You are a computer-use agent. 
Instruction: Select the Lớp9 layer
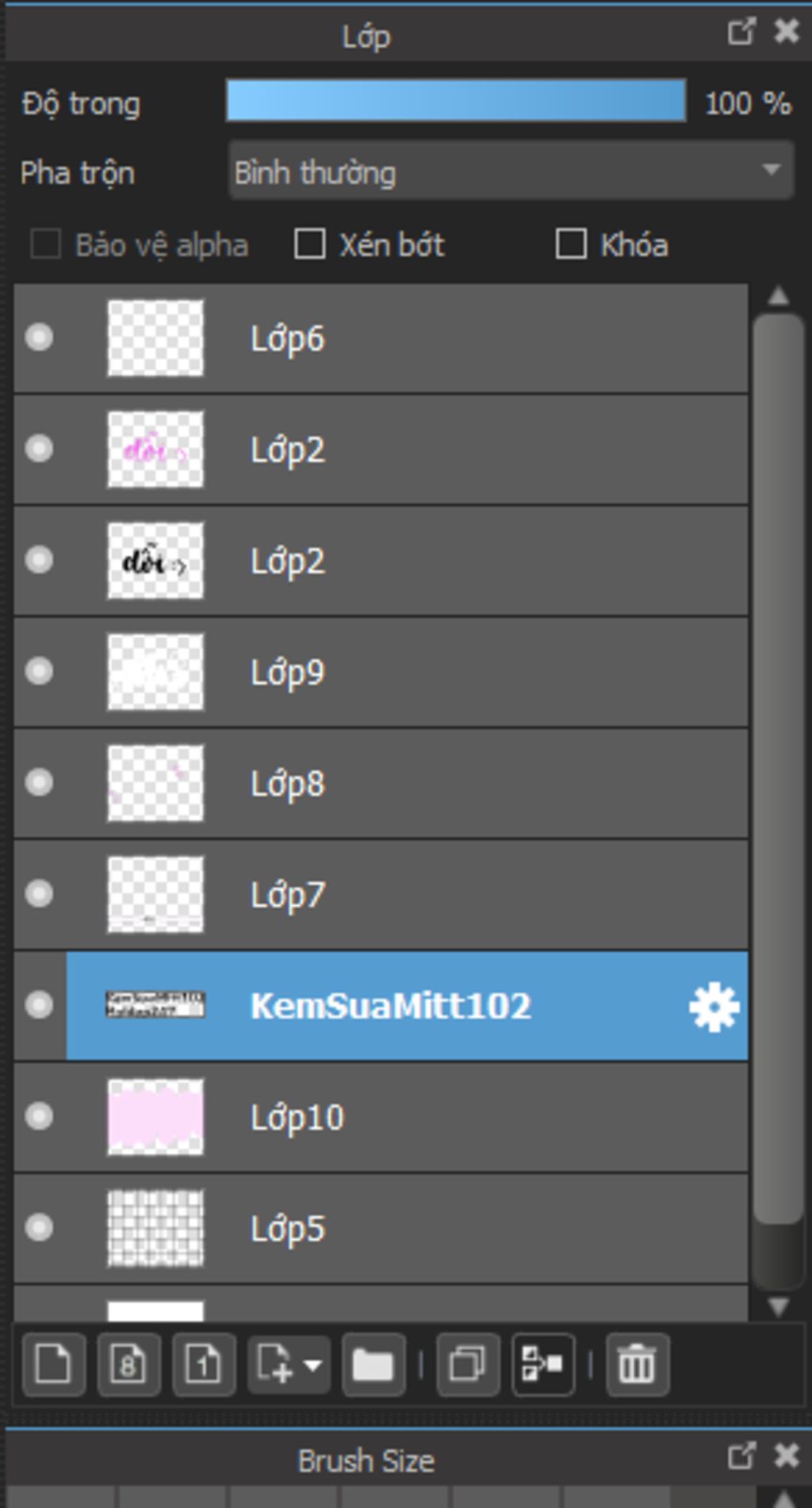click(381, 673)
